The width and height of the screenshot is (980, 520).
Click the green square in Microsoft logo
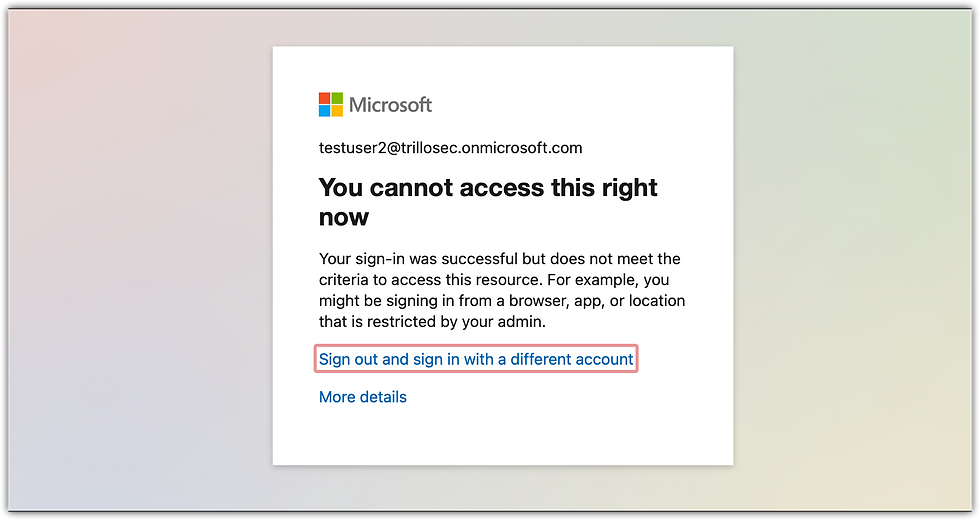pyautogui.click(x=337, y=98)
